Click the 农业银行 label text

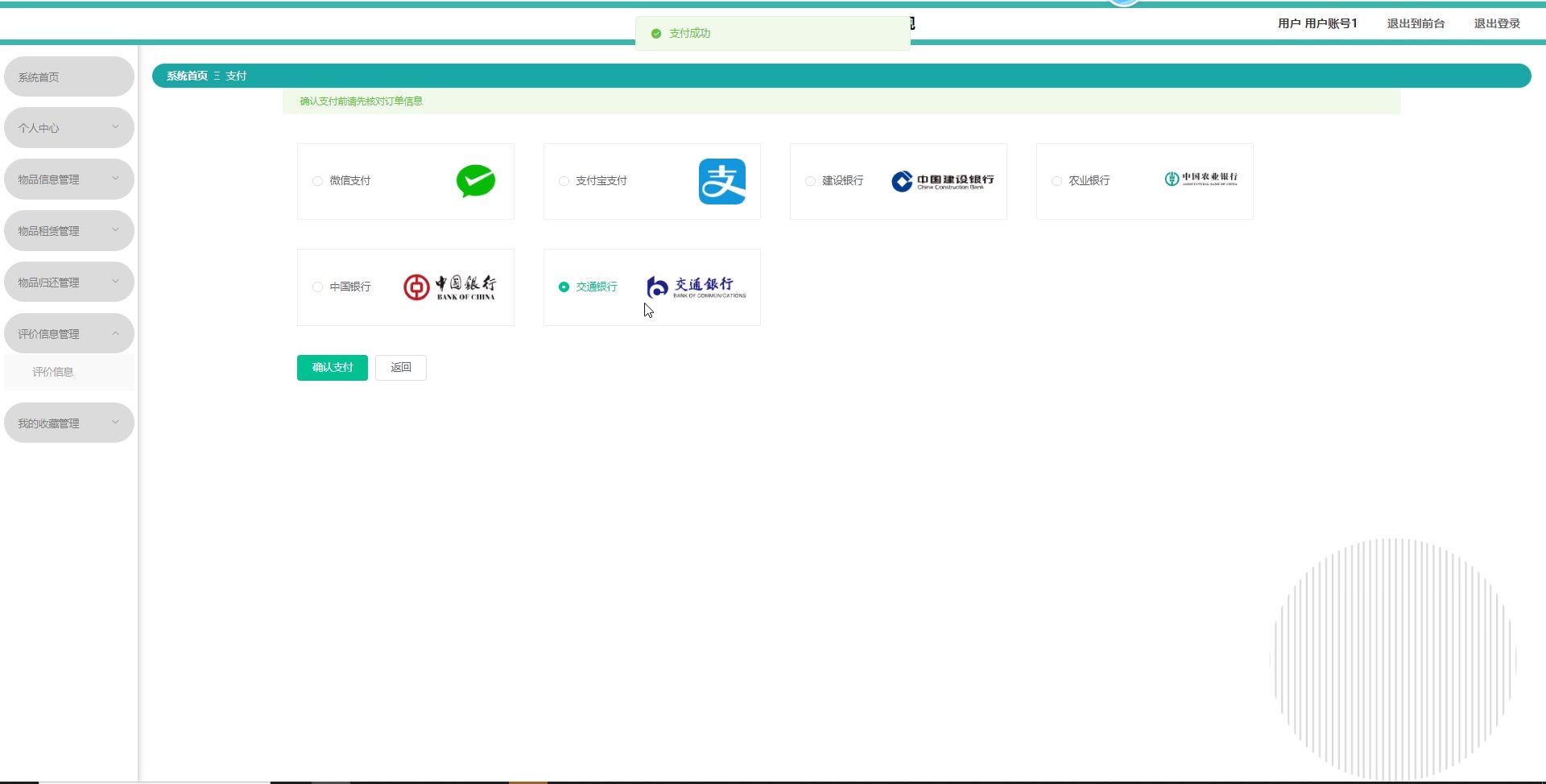[x=1089, y=181]
